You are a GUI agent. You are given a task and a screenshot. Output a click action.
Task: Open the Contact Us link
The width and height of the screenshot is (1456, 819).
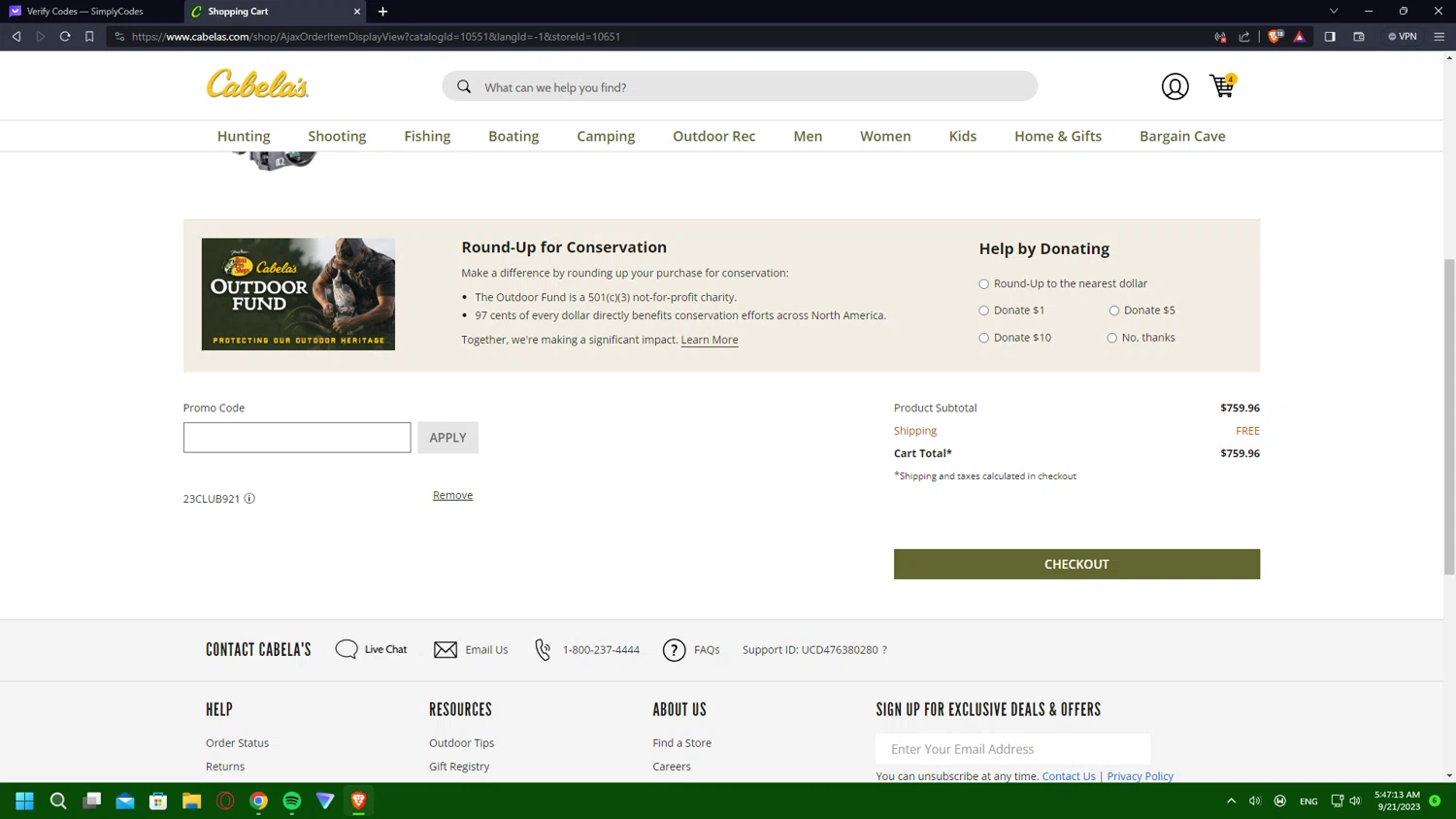tap(1069, 776)
